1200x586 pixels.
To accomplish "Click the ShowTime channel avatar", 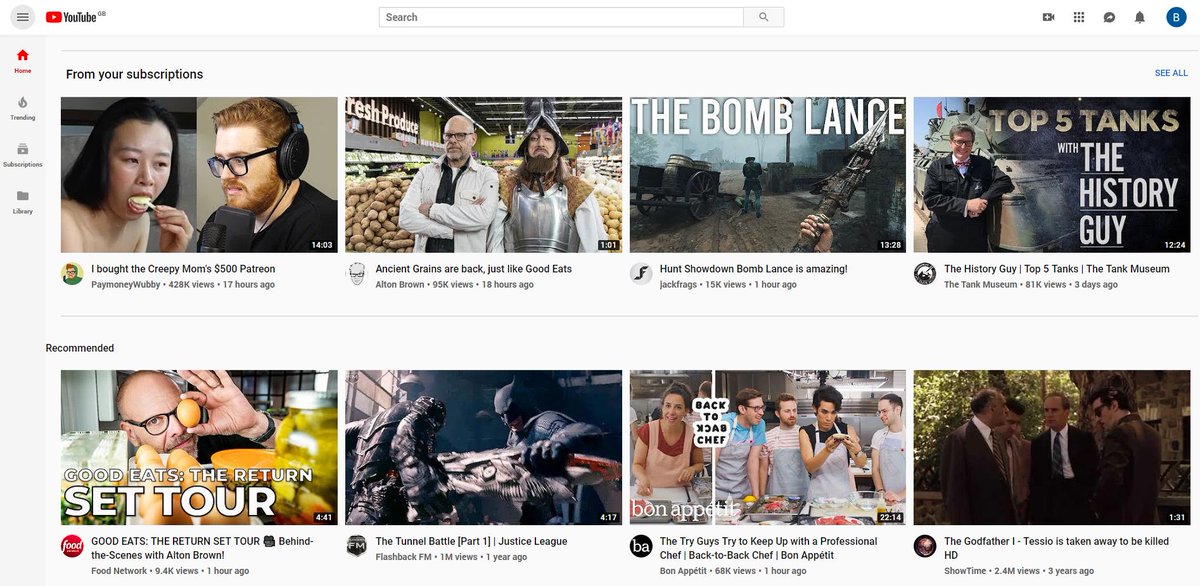I will click(925, 546).
